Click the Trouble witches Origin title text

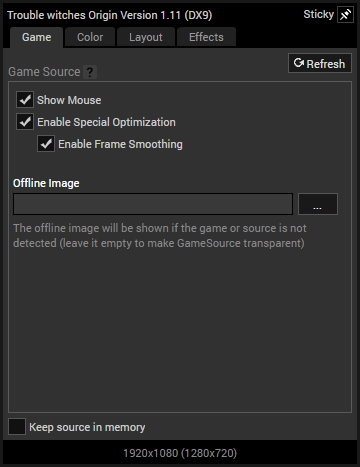coord(110,15)
